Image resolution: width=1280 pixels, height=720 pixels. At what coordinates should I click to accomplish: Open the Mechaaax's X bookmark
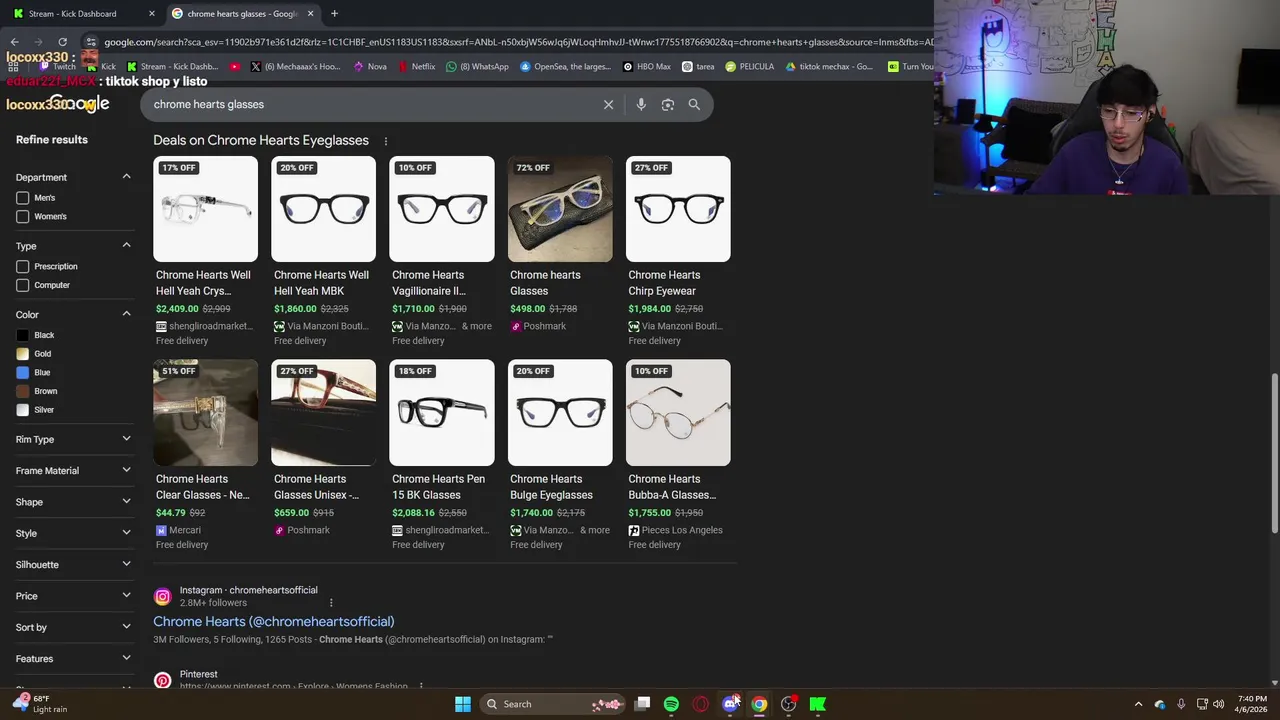click(295, 67)
